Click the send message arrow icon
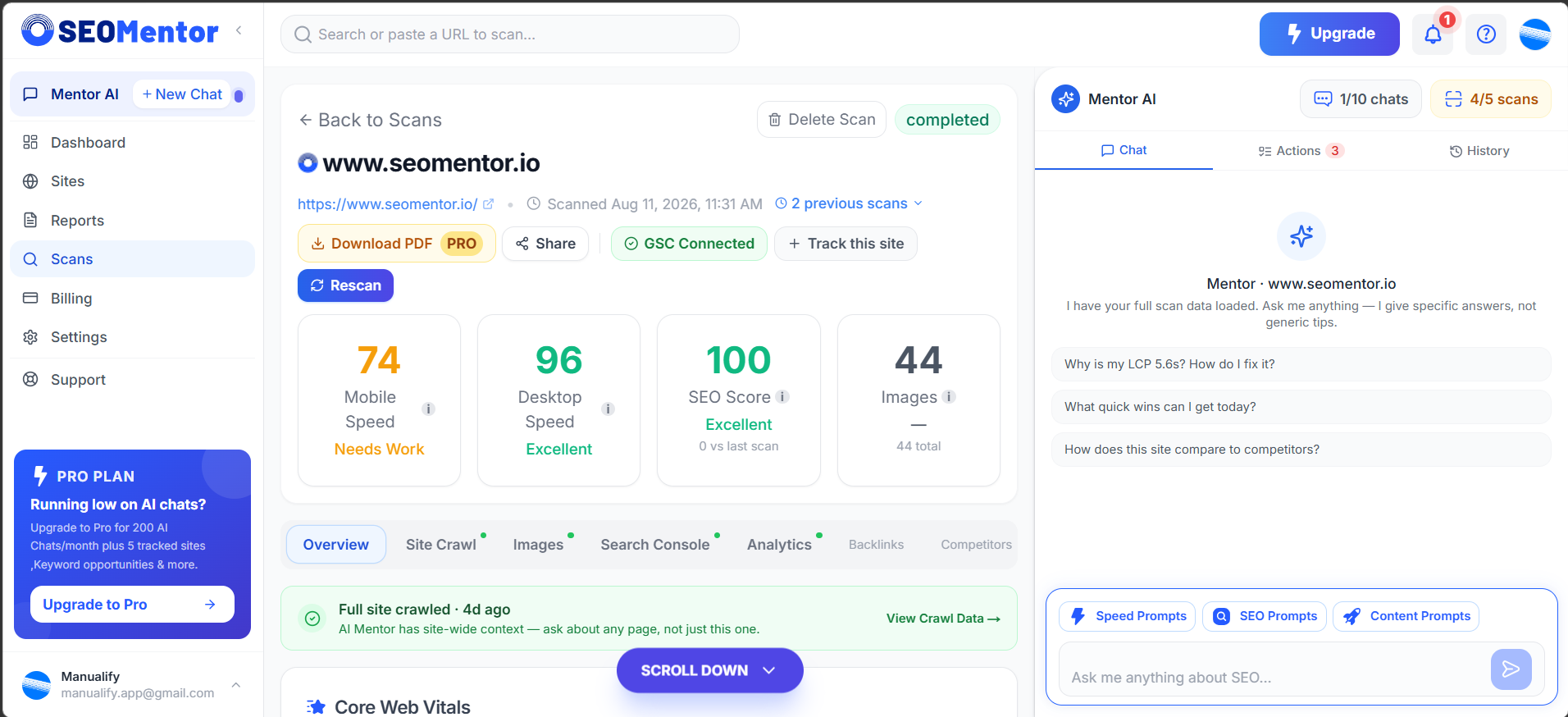Screen dimensions: 1568x717 coord(1511,669)
